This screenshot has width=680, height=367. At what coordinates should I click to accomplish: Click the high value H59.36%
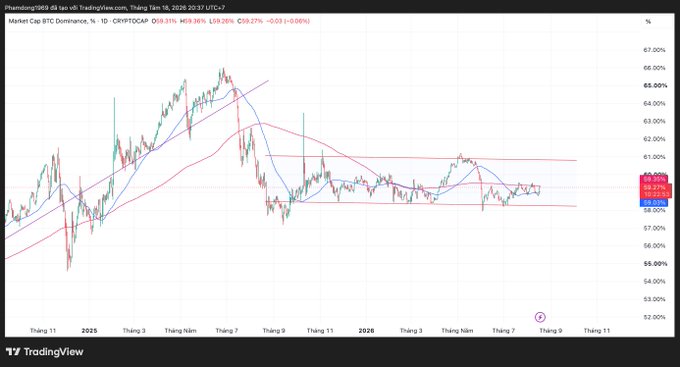[x=193, y=21]
